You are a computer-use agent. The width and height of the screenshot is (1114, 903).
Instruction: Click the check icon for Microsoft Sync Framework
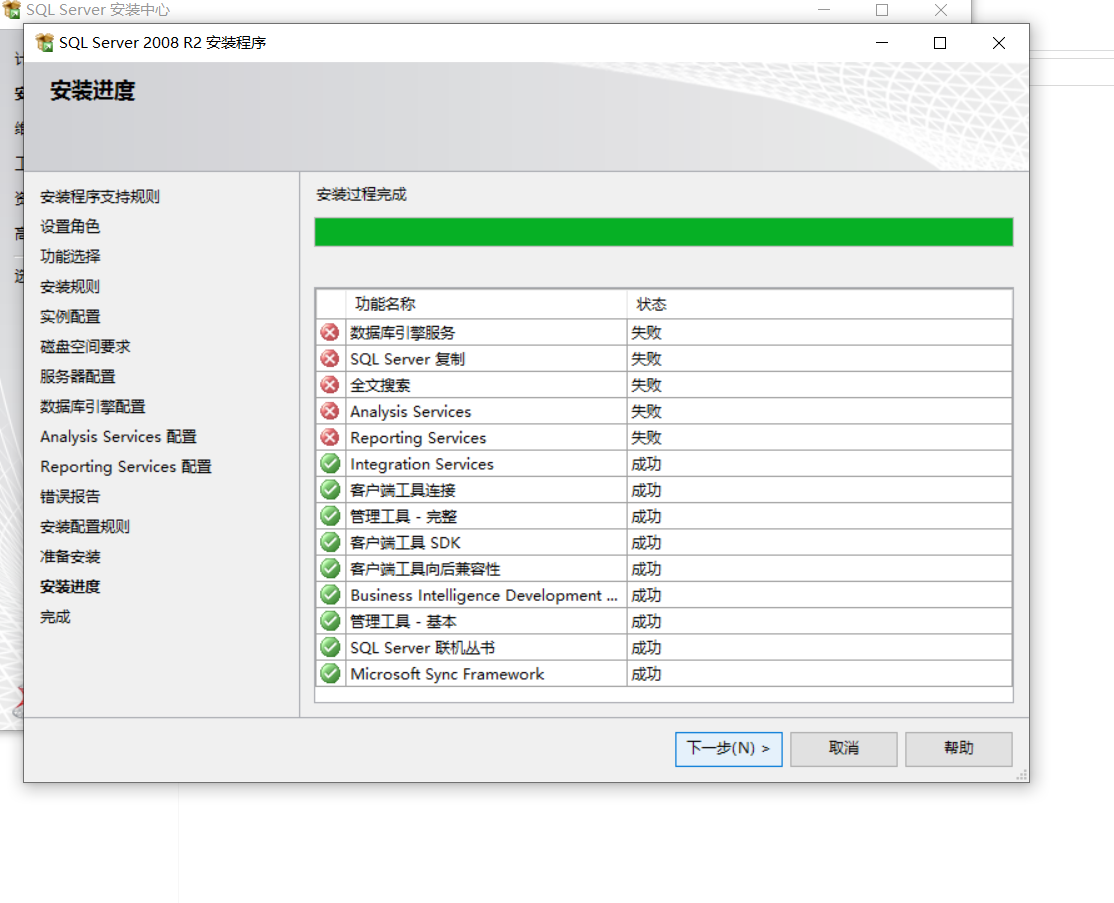pyautogui.click(x=330, y=674)
